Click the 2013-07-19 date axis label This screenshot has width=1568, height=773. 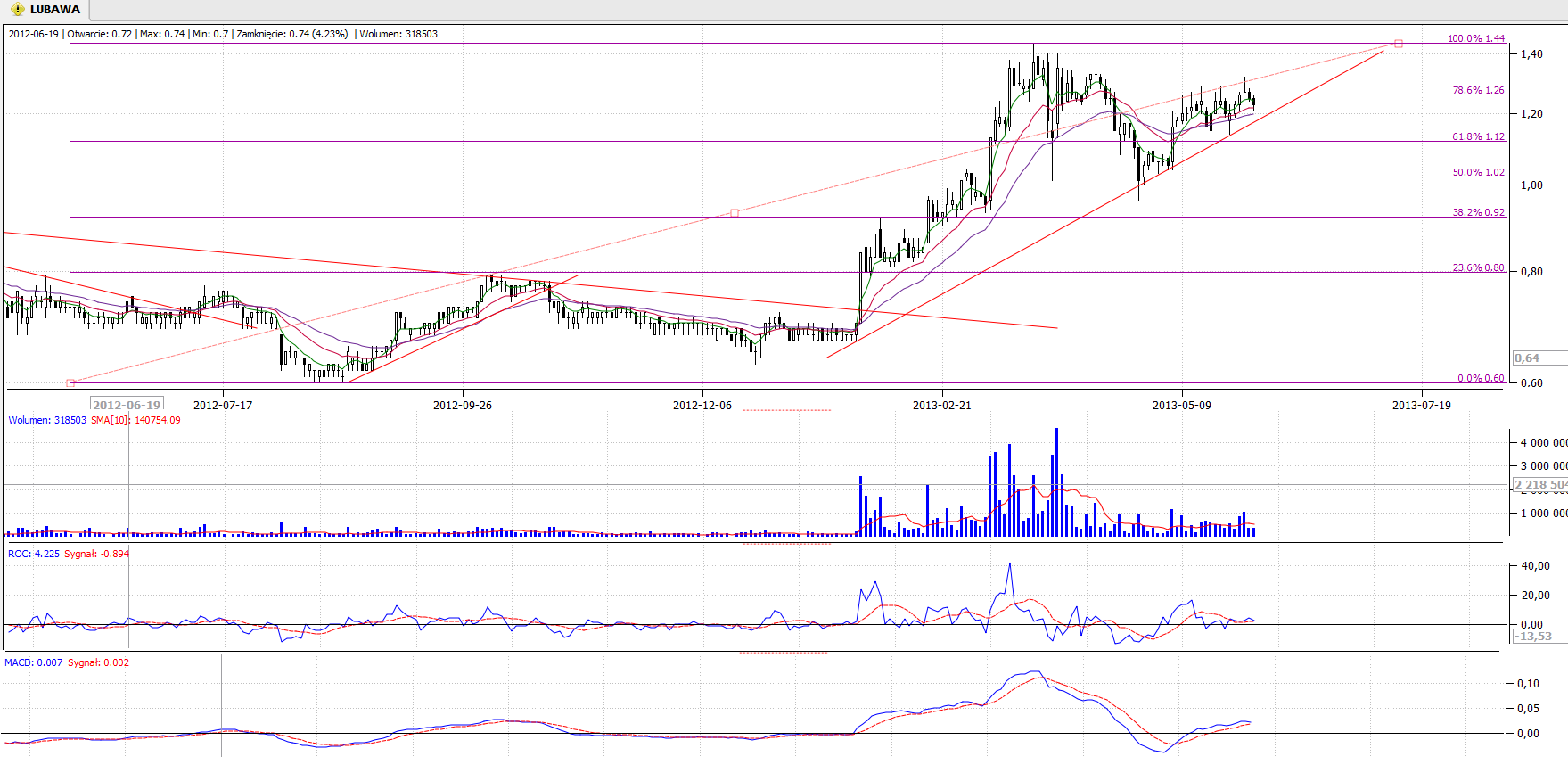(x=1422, y=405)
